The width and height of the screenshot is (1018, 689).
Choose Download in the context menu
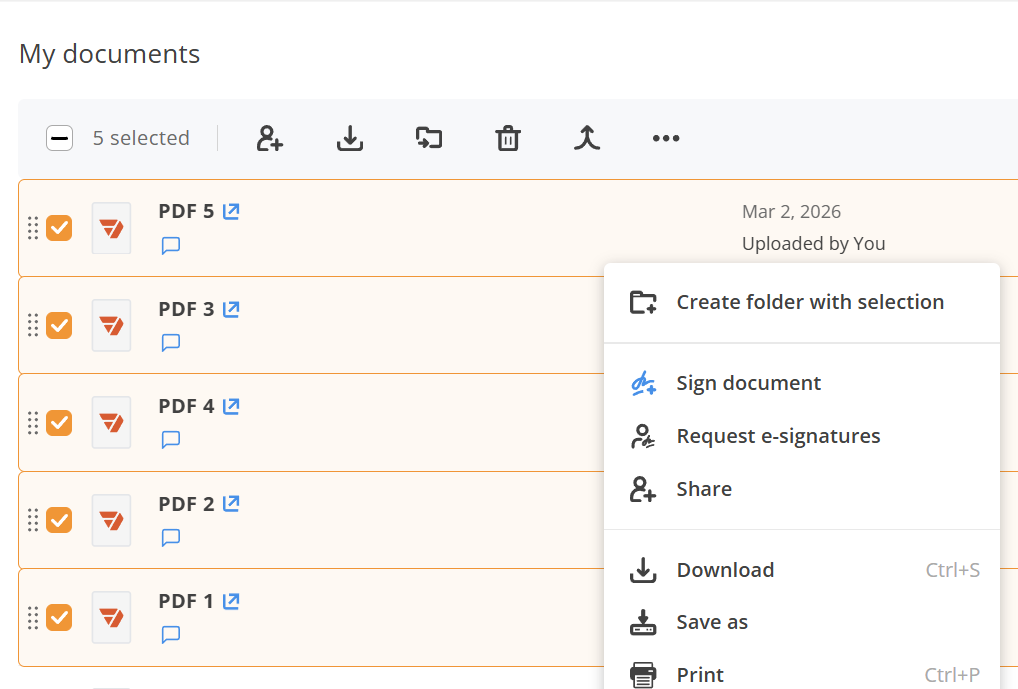[802, 570]
